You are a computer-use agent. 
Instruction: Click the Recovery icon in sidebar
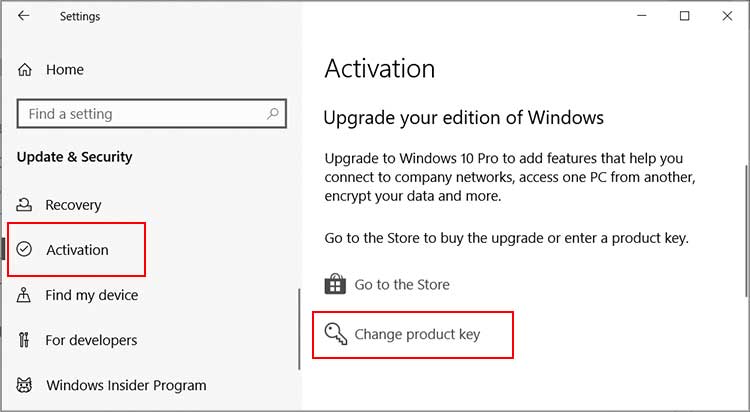[25, 205]
